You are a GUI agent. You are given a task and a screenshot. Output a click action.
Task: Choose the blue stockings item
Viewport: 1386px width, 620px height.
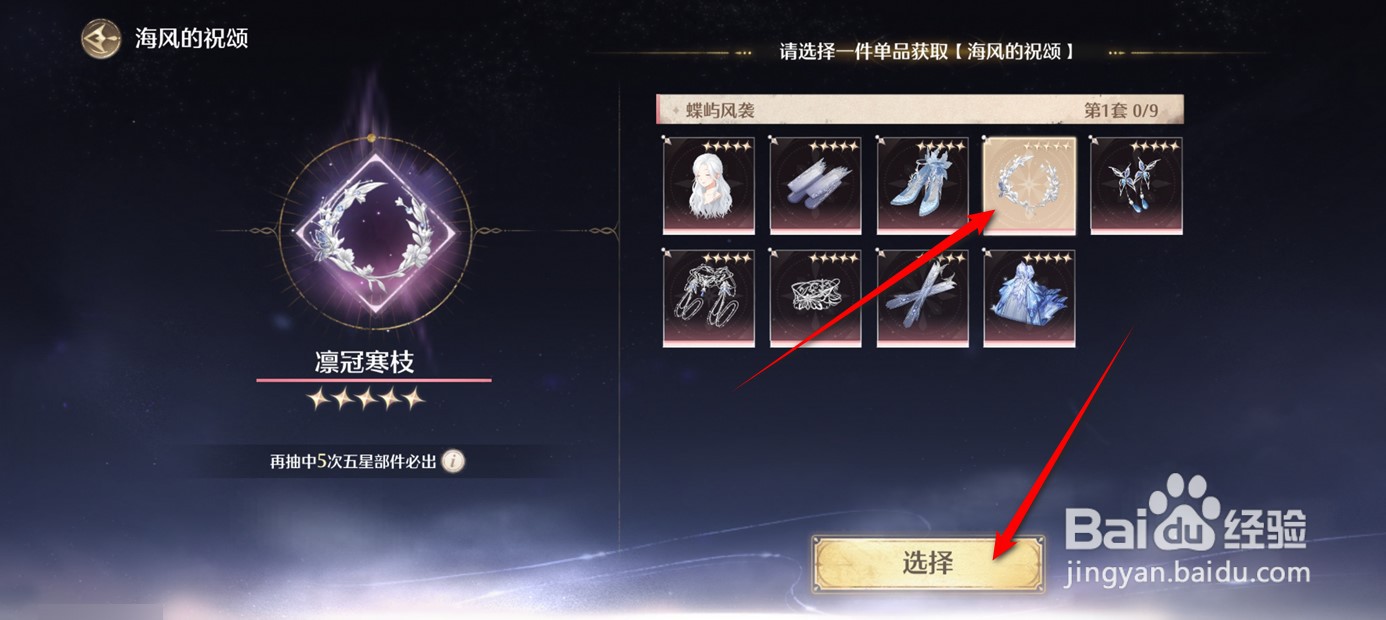pyautogui.click(x=815, y=186)
